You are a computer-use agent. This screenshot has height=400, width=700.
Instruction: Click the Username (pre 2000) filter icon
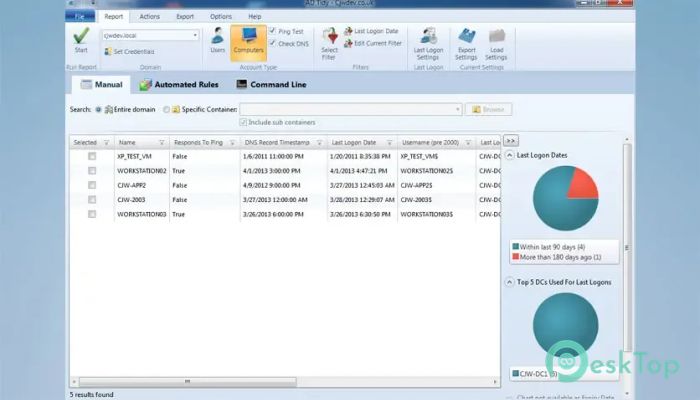pyautogui.click(x=468, y=143)
